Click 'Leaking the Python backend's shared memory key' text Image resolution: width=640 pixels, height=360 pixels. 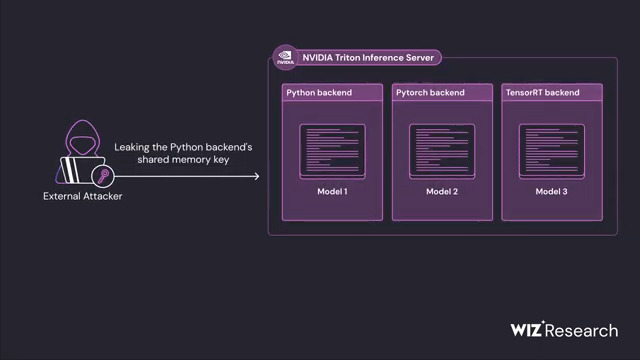click(183, 153)
